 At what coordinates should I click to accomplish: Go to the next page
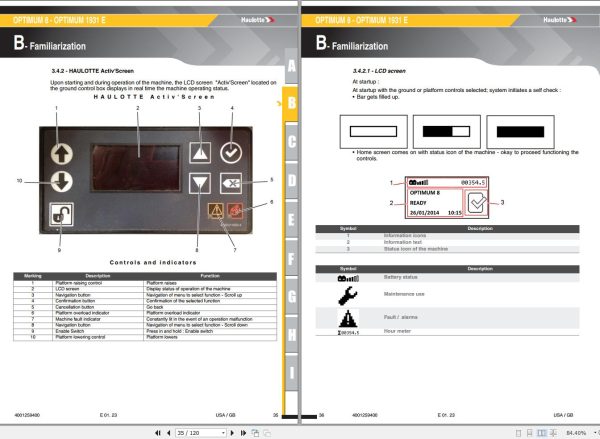(x=232, y=433)
